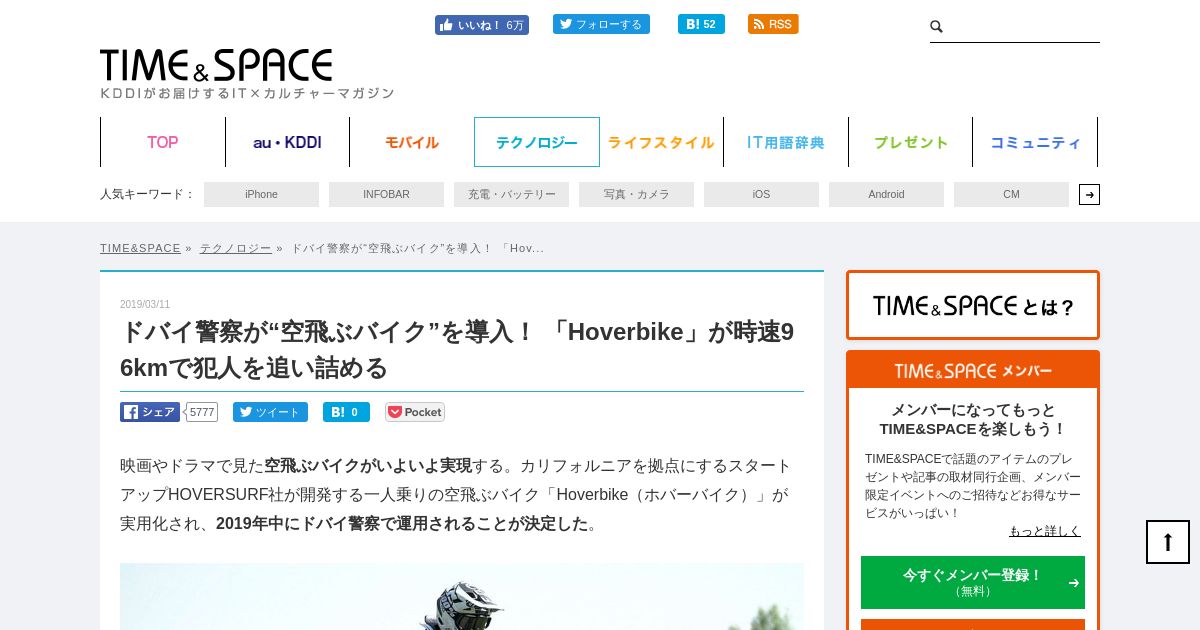The image size is (1200, 630).
Task: Click the TIME&SPACE メンバー panel header
Action: click(973, 370)
